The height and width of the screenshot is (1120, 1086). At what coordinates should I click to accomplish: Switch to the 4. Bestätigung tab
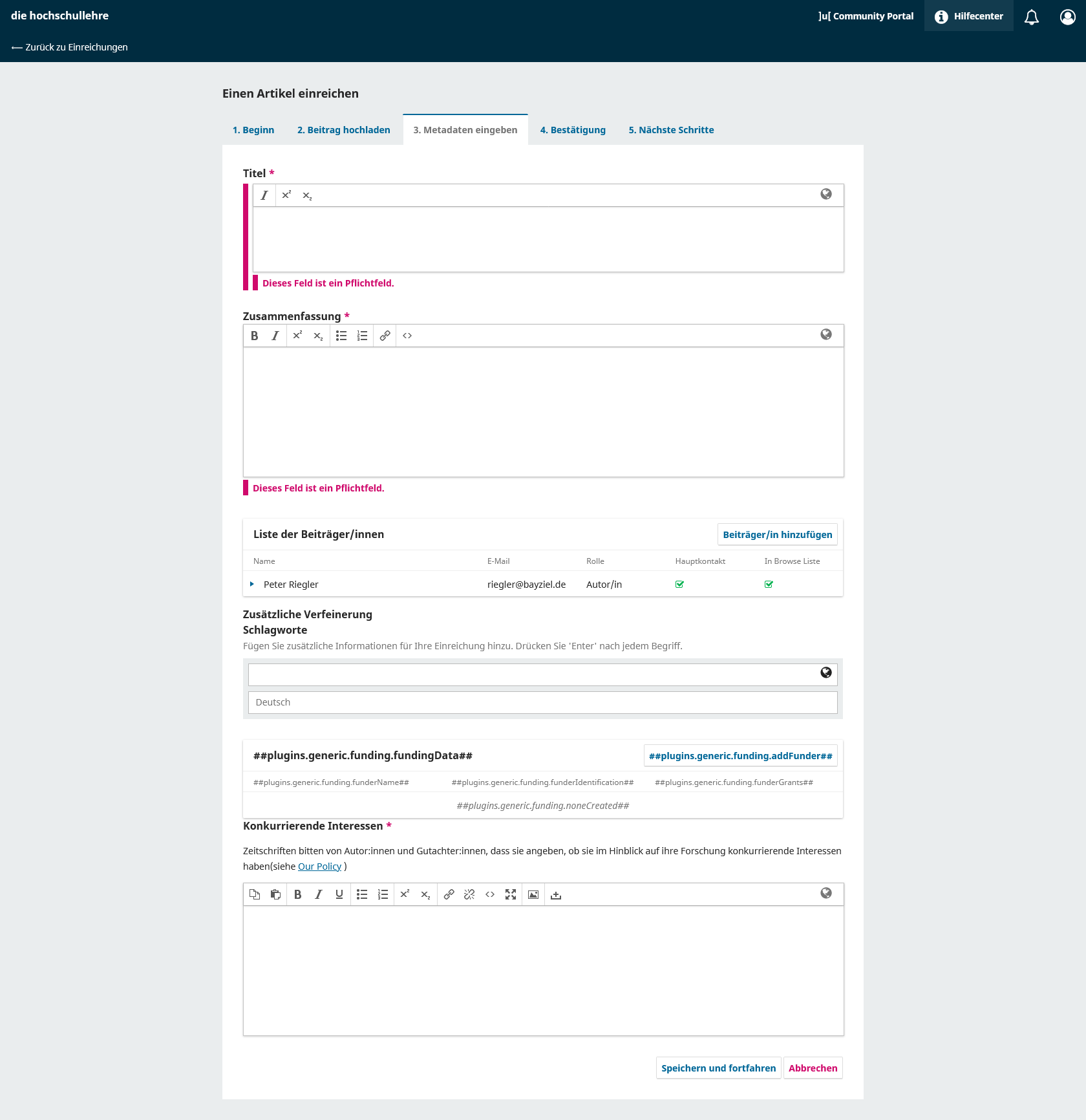tap(573, 130)
